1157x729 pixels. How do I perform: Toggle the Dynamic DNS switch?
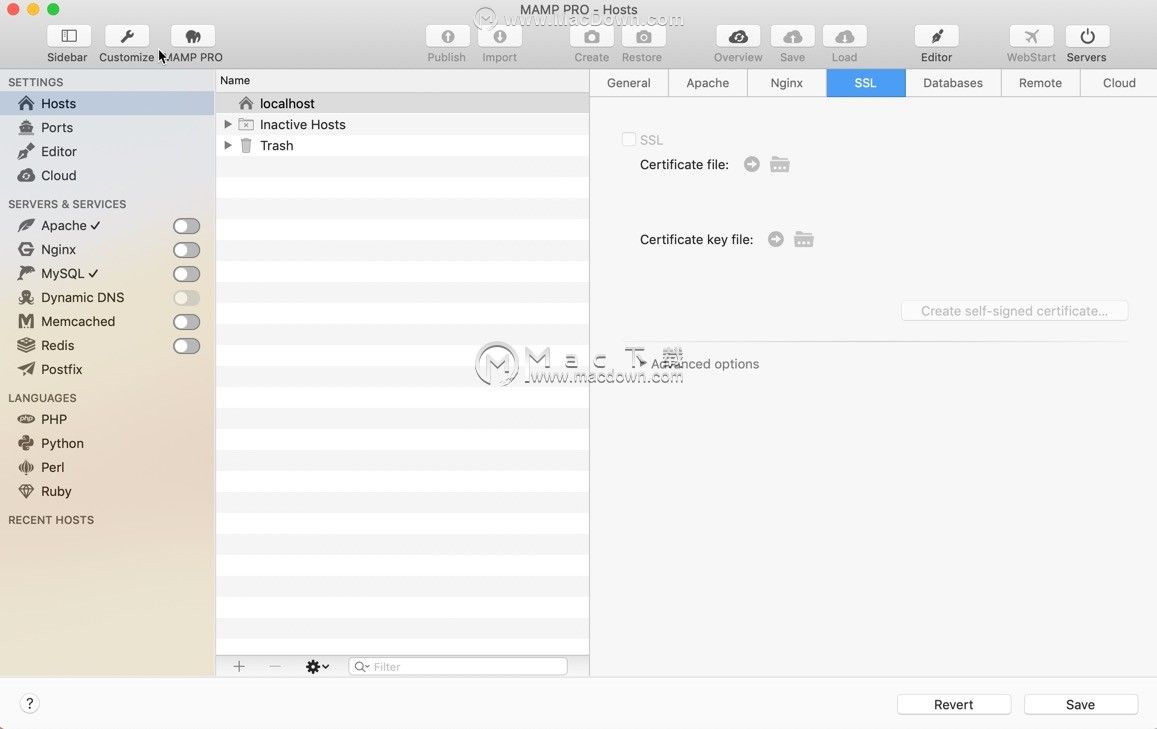point(187,298)
